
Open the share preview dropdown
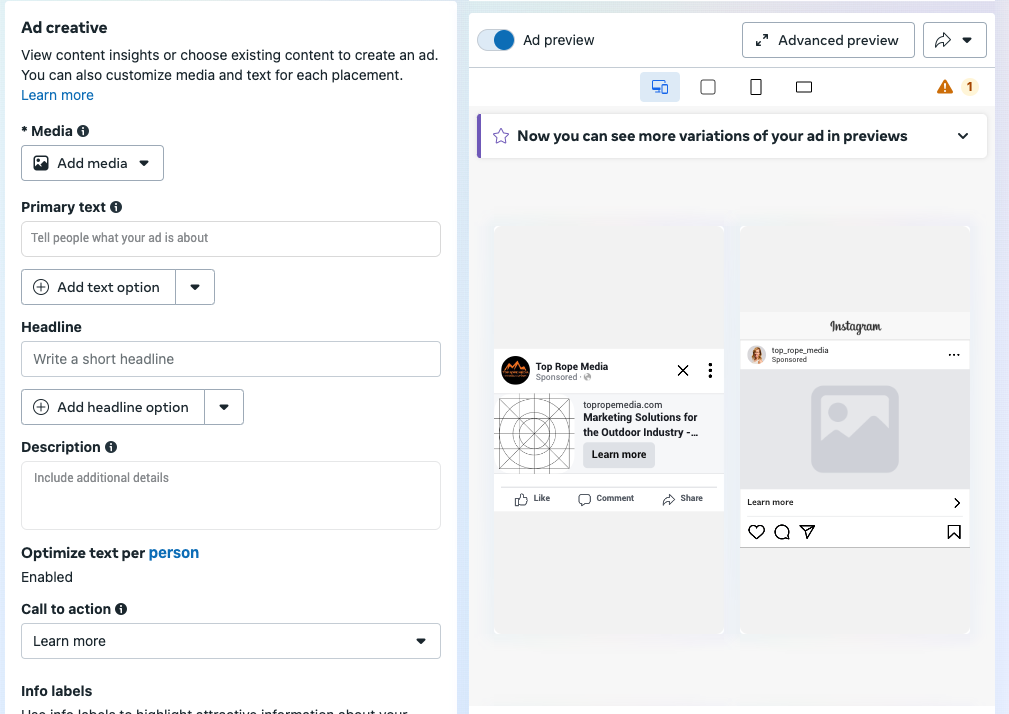(x=954, y=40)
